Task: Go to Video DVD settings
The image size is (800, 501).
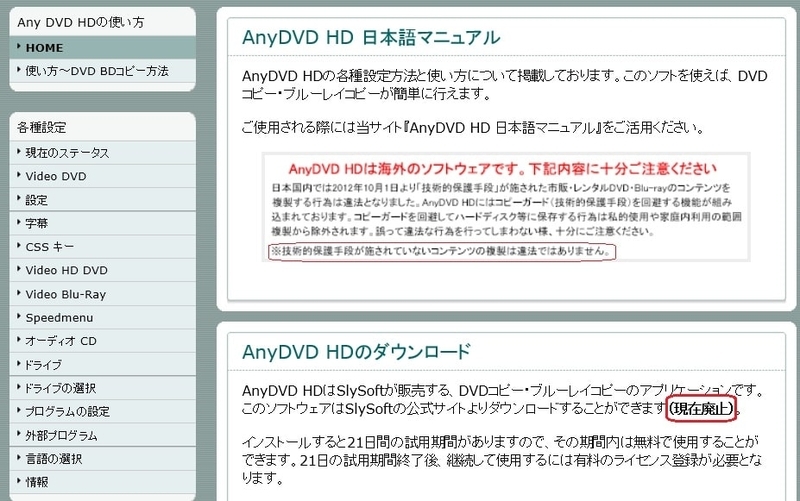Action: point(102,176)
